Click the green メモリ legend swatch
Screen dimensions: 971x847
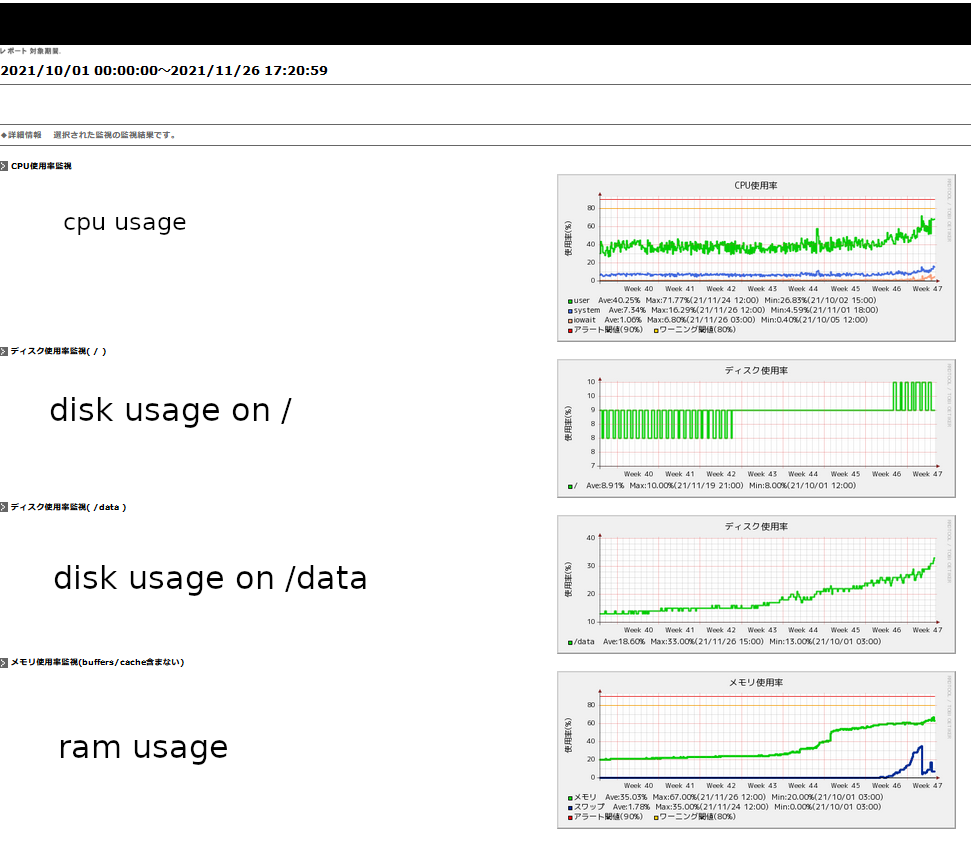pos(570,798)
